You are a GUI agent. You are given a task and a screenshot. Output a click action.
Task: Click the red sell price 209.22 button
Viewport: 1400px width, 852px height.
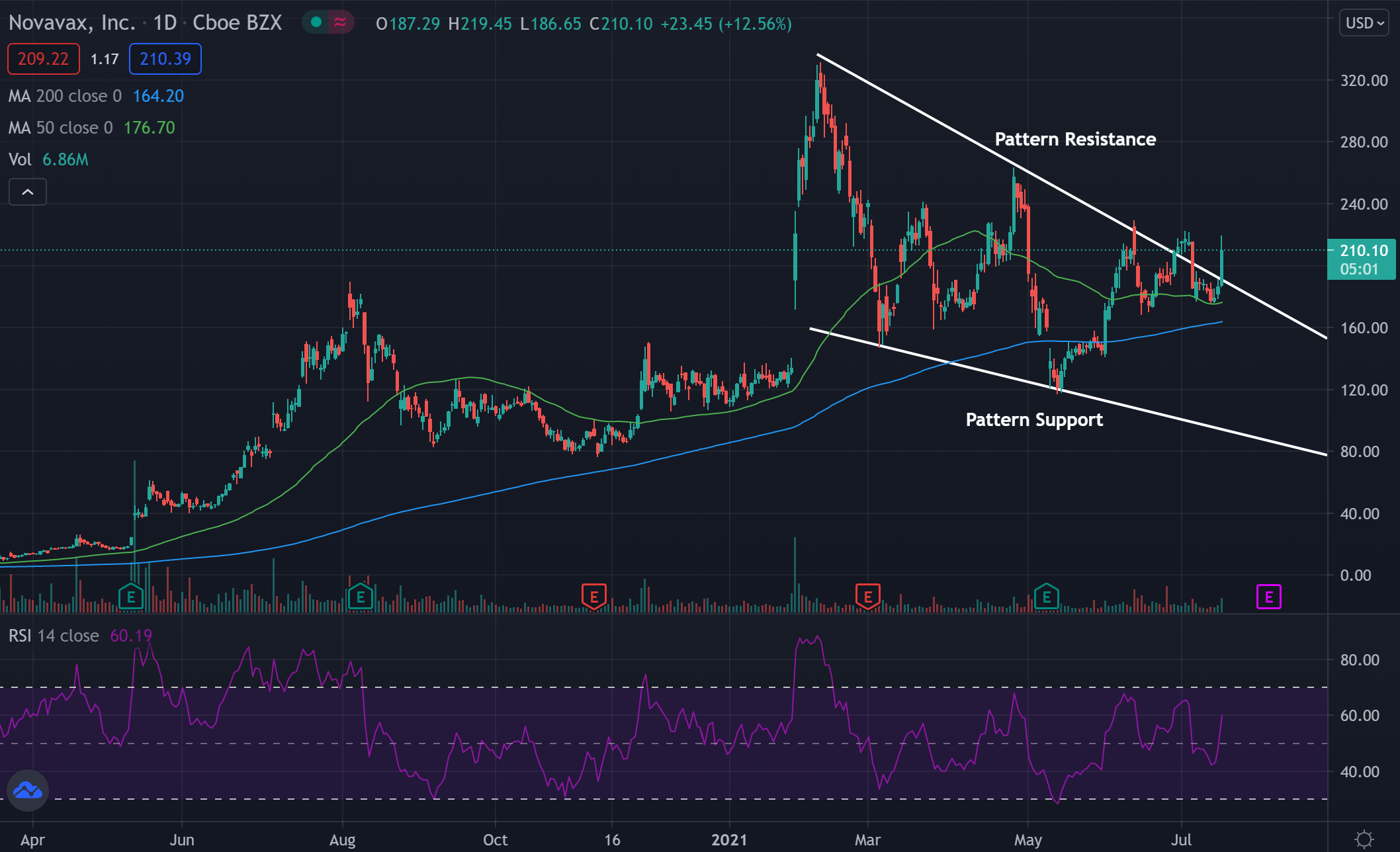(43, 59)
